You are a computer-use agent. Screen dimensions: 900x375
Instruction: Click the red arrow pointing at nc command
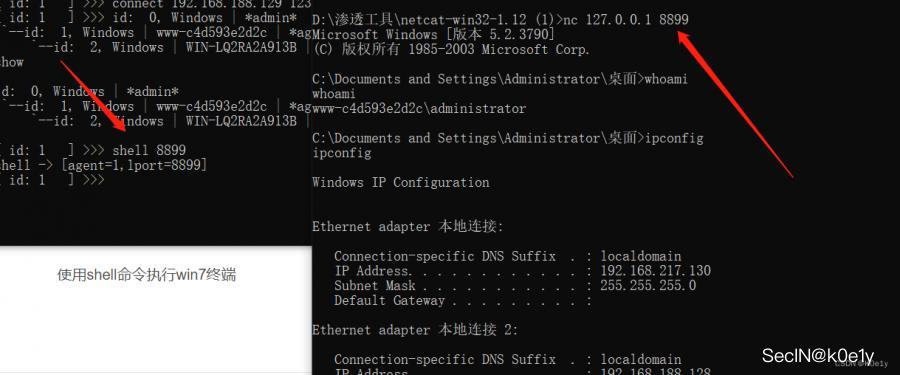735,104
